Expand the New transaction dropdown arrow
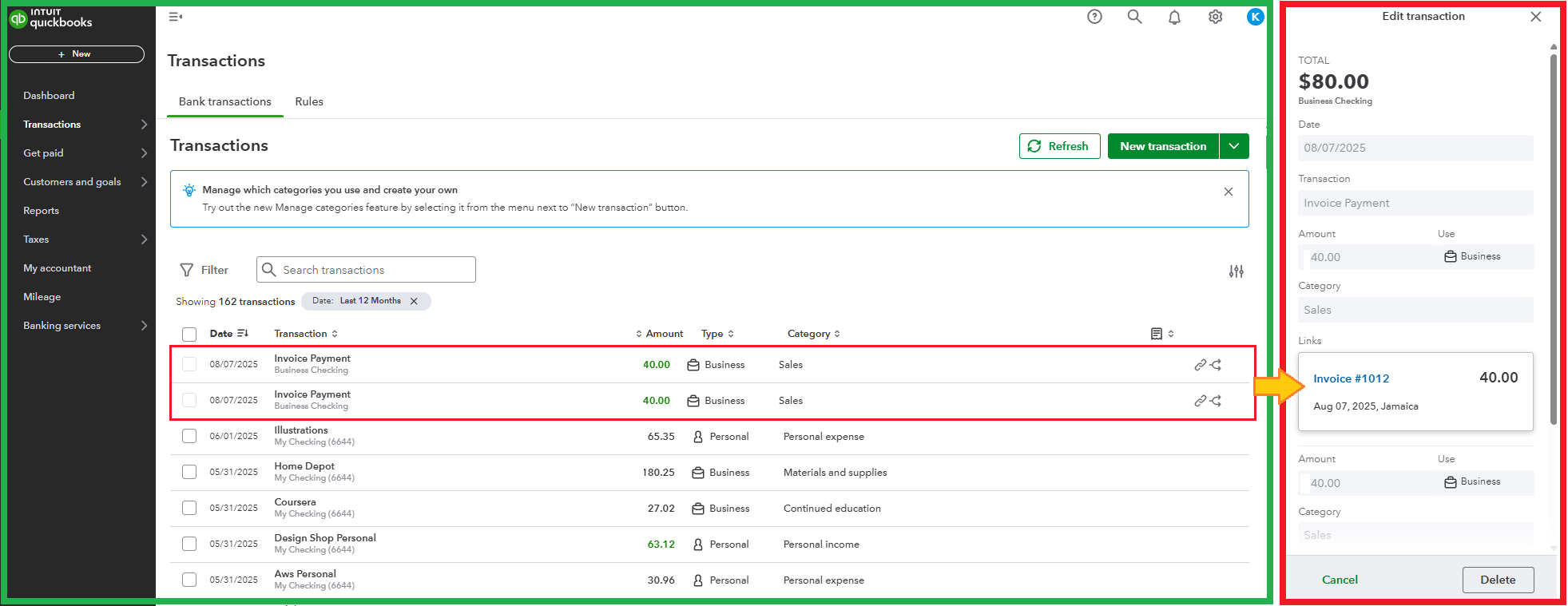Image resolution: width=1568 pixels, height=606 pixels. click(1234, 146)
